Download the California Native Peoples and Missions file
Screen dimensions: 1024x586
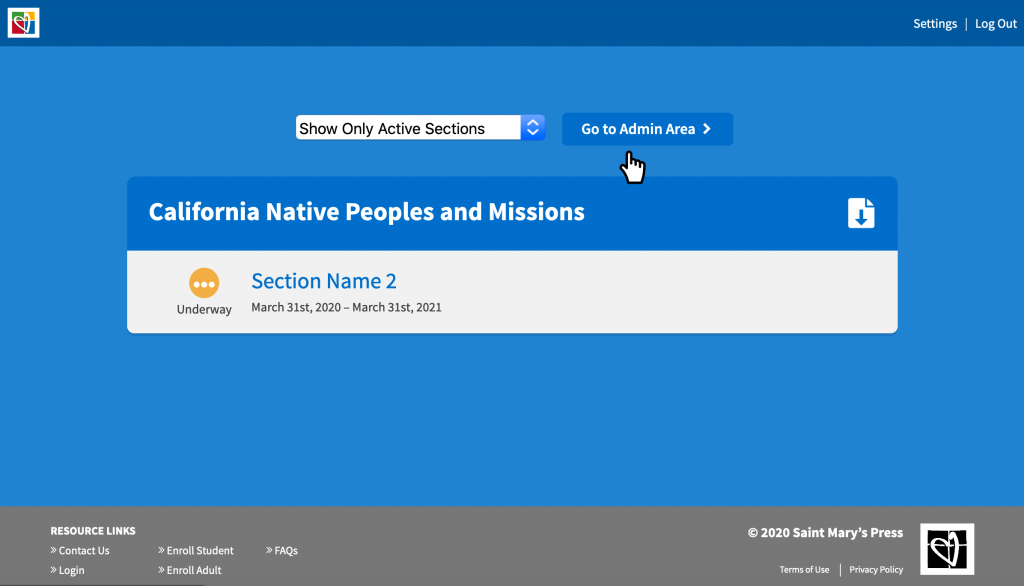(x=861, y=213)
